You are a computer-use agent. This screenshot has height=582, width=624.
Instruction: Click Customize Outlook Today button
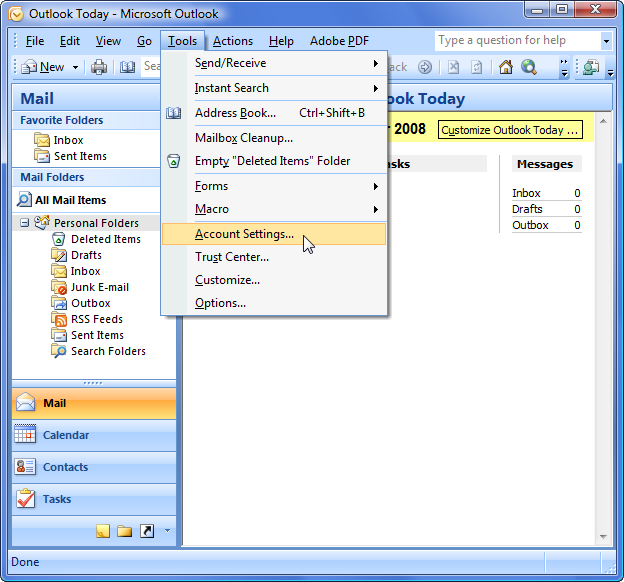(510, 130)
